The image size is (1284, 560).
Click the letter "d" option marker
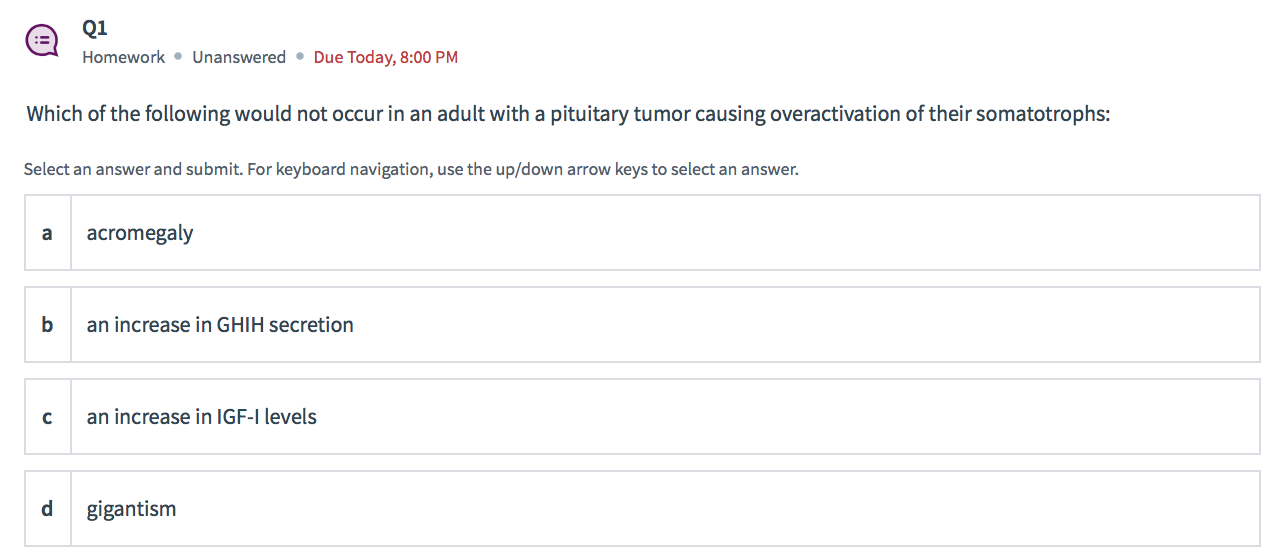pos(47,509)
